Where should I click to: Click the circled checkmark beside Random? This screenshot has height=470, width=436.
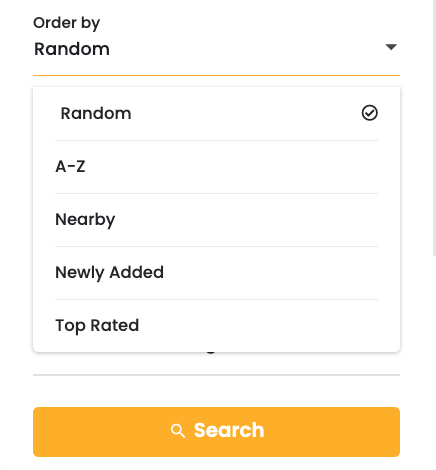point(369,113)
